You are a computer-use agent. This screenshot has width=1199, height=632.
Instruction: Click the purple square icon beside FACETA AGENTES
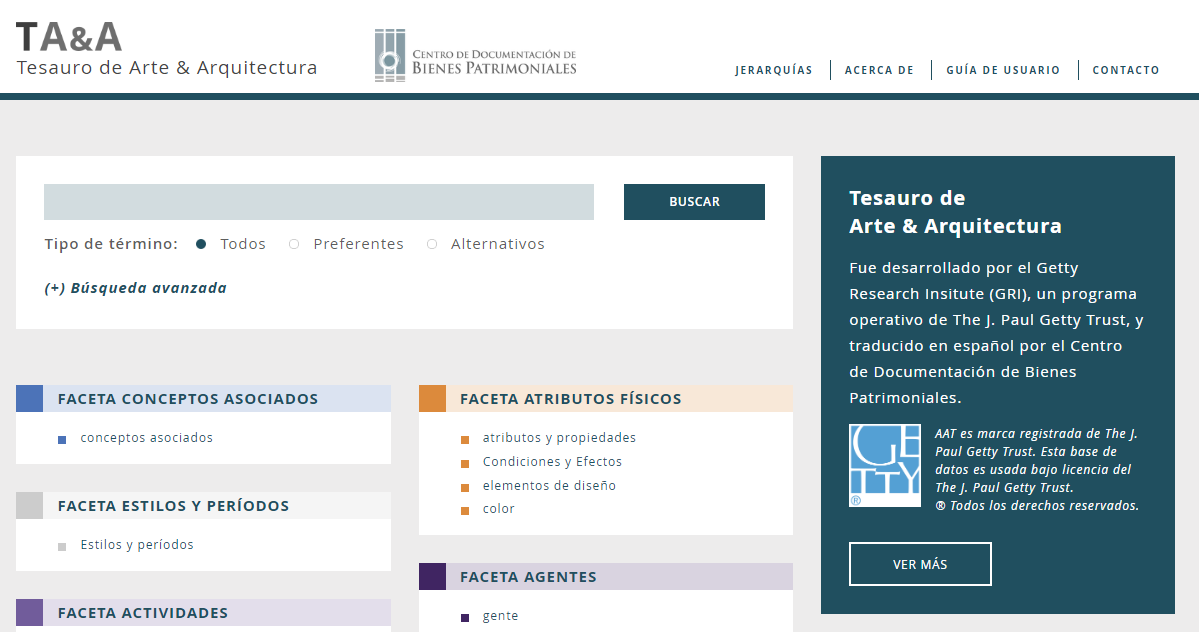432,576
